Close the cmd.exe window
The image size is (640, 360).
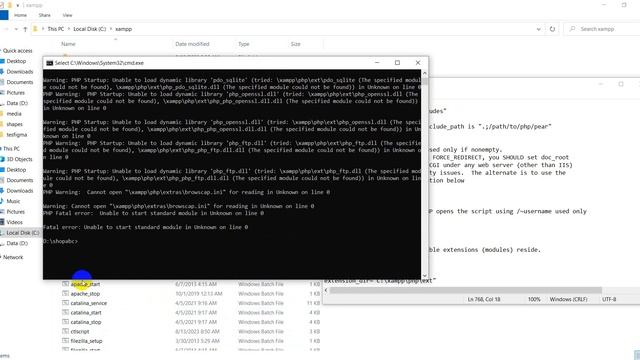418,62
